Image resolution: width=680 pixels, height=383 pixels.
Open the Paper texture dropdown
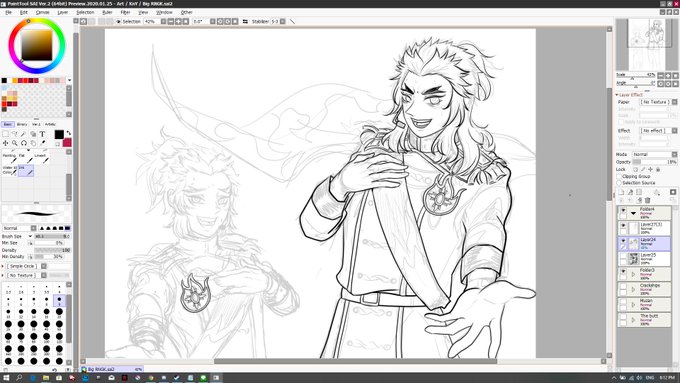coord(658,102)
